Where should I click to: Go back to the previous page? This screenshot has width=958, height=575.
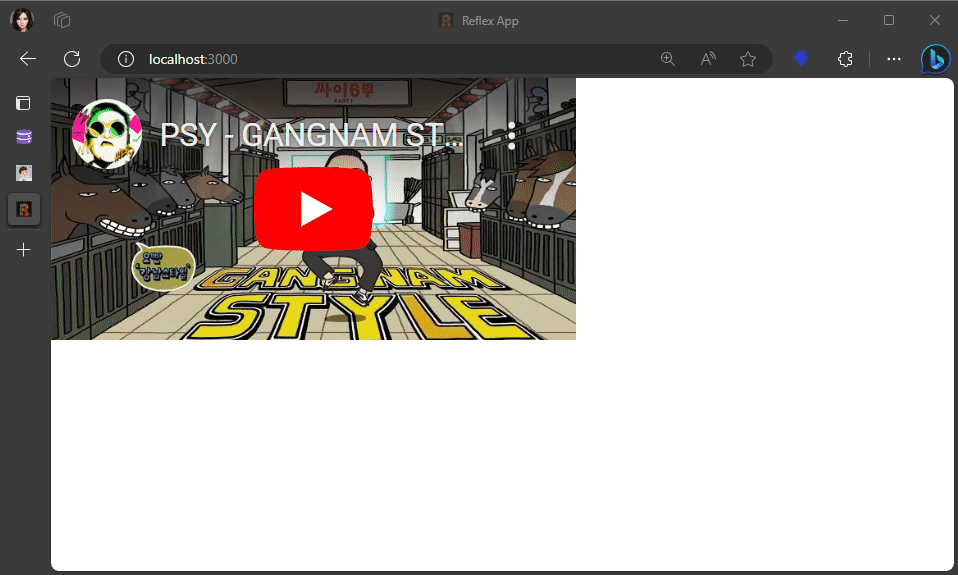tap(28, 59)
